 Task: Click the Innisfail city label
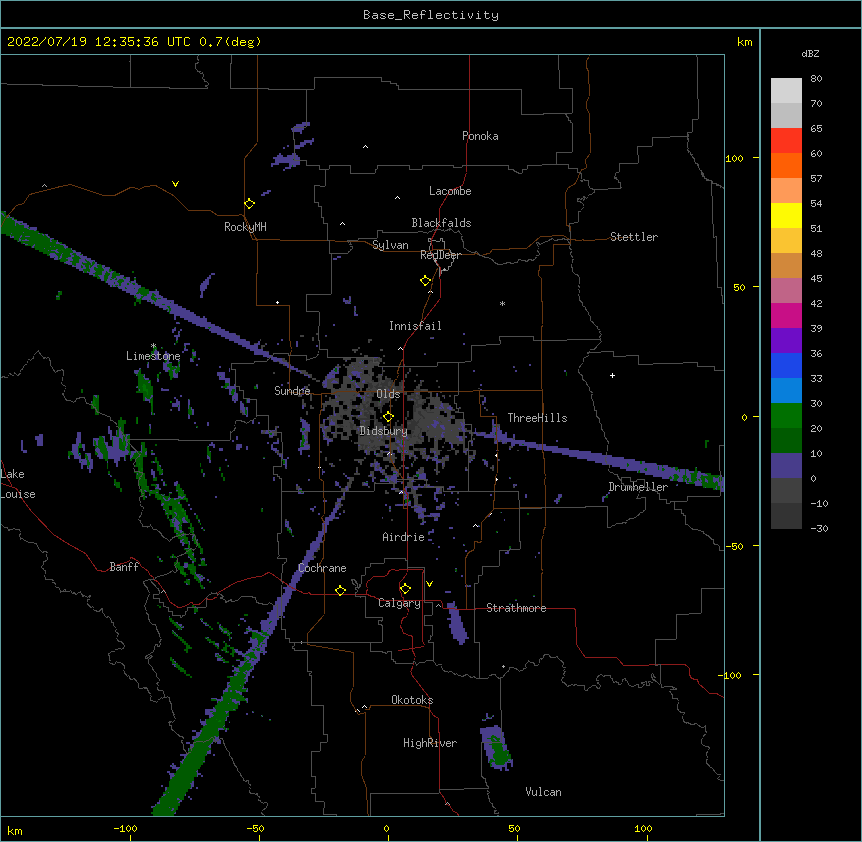[415, 326]
